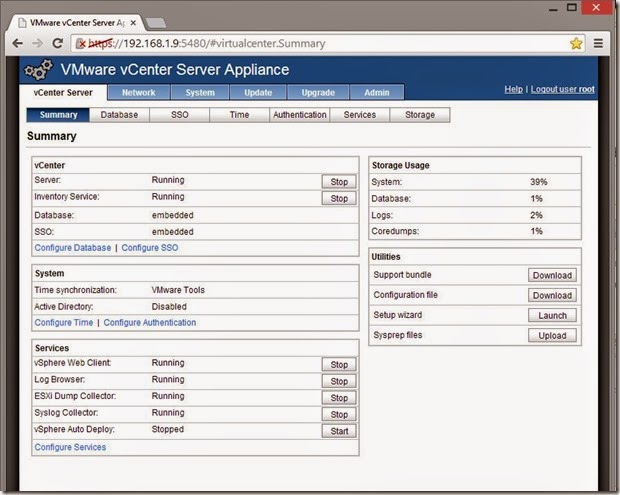Stop the Log Browser service
The width and height of the screenshot is (620, 495).
click(x=339, y=381)
